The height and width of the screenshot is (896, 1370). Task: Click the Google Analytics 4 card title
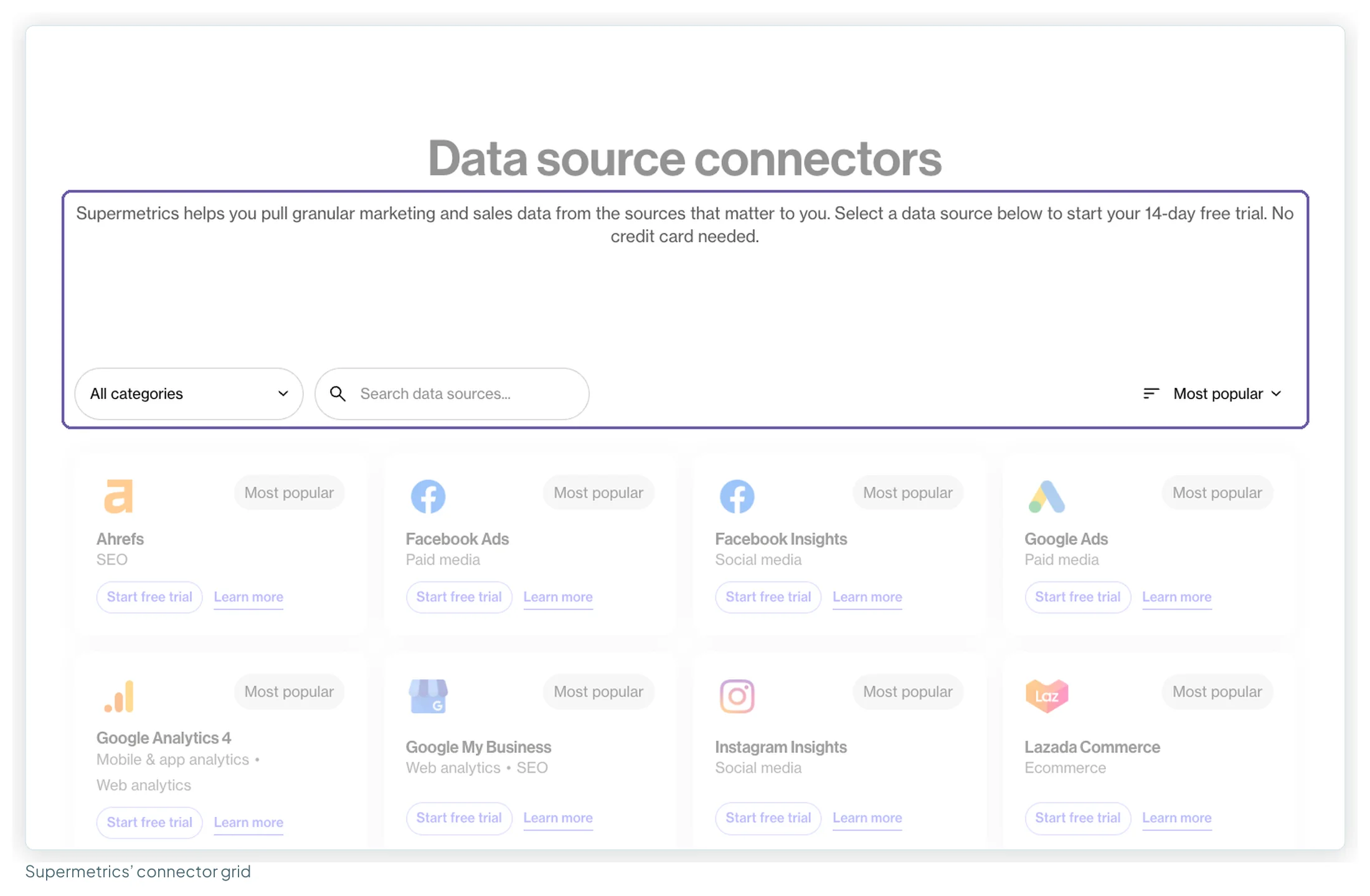[164, 738]
